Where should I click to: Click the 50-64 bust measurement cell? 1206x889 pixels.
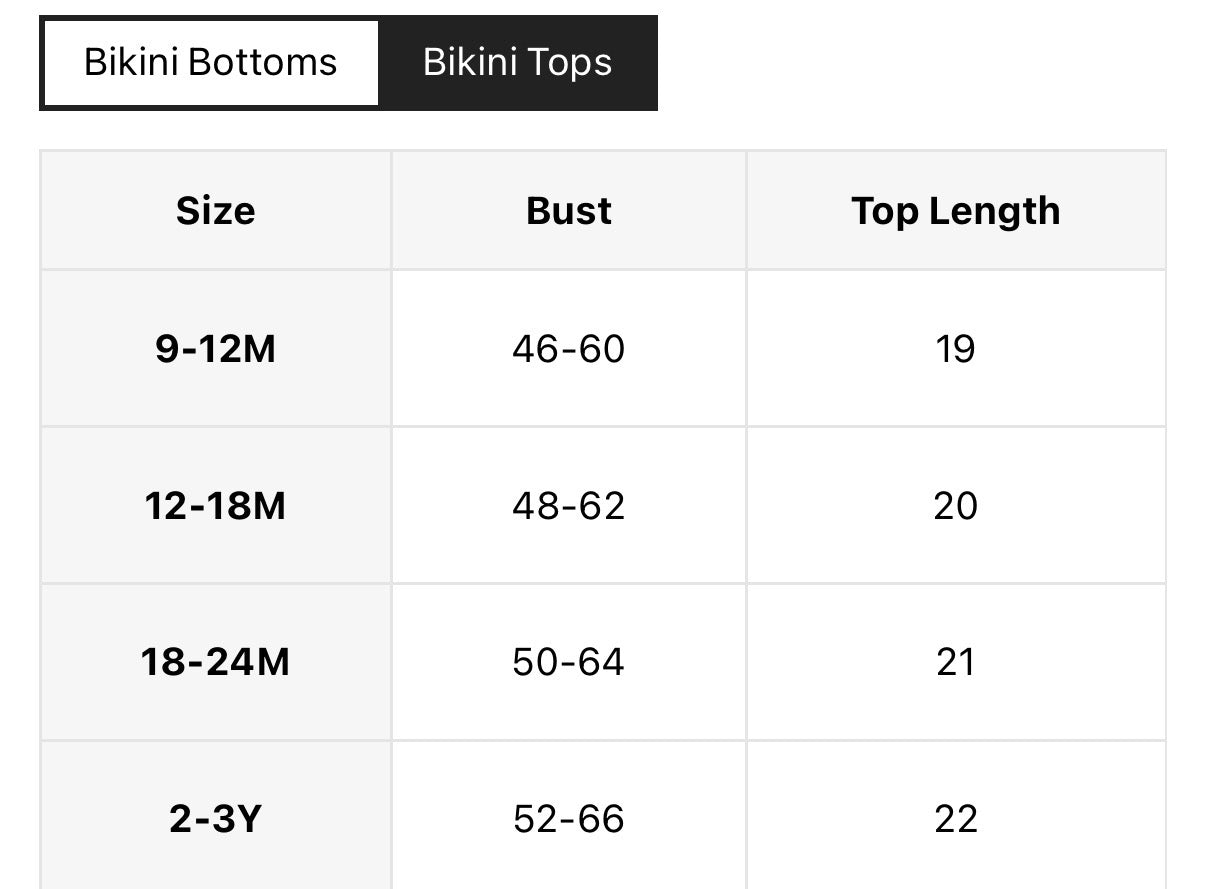click(568, 662)
